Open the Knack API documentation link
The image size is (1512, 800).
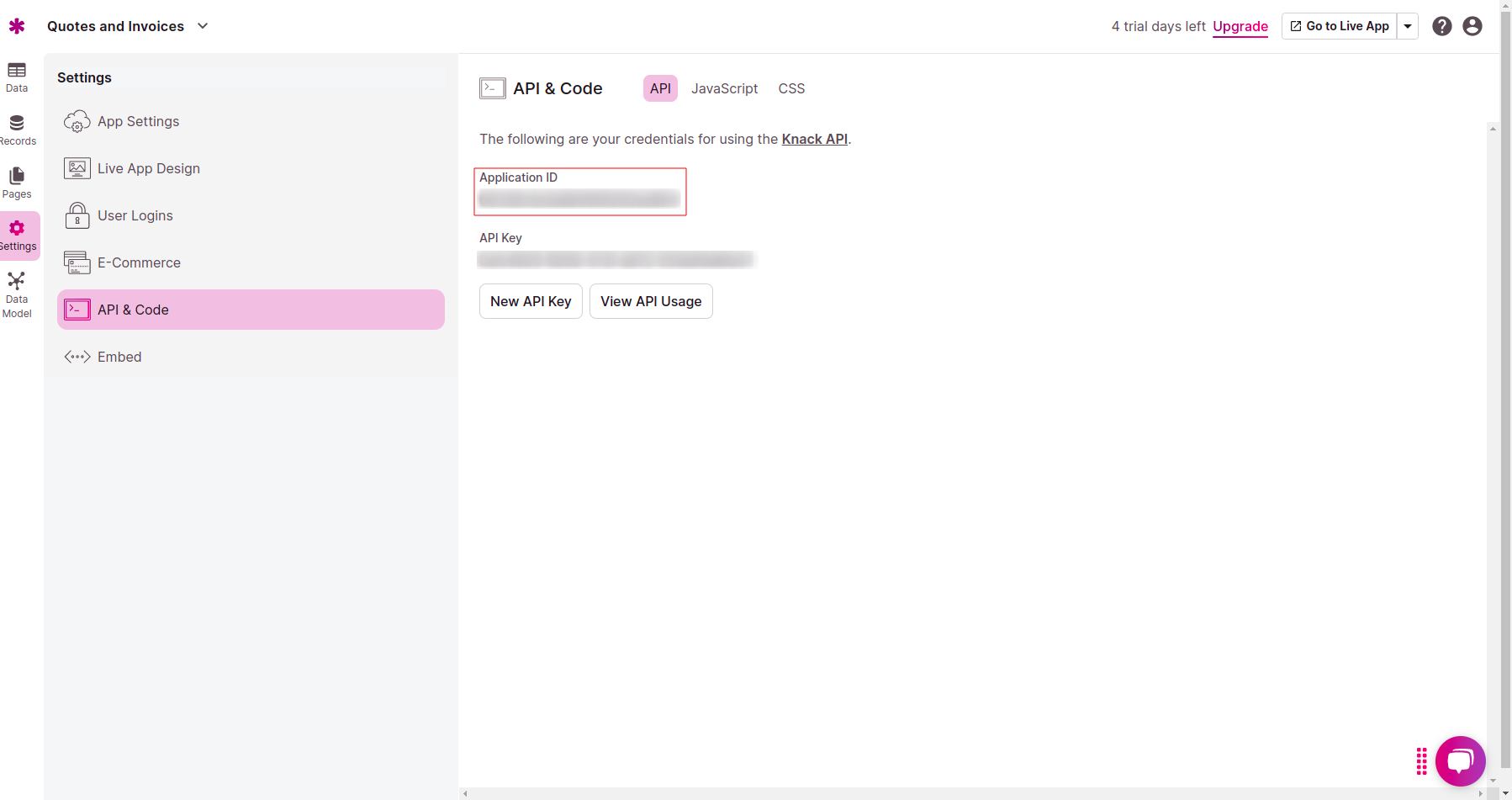click(815, 139)
